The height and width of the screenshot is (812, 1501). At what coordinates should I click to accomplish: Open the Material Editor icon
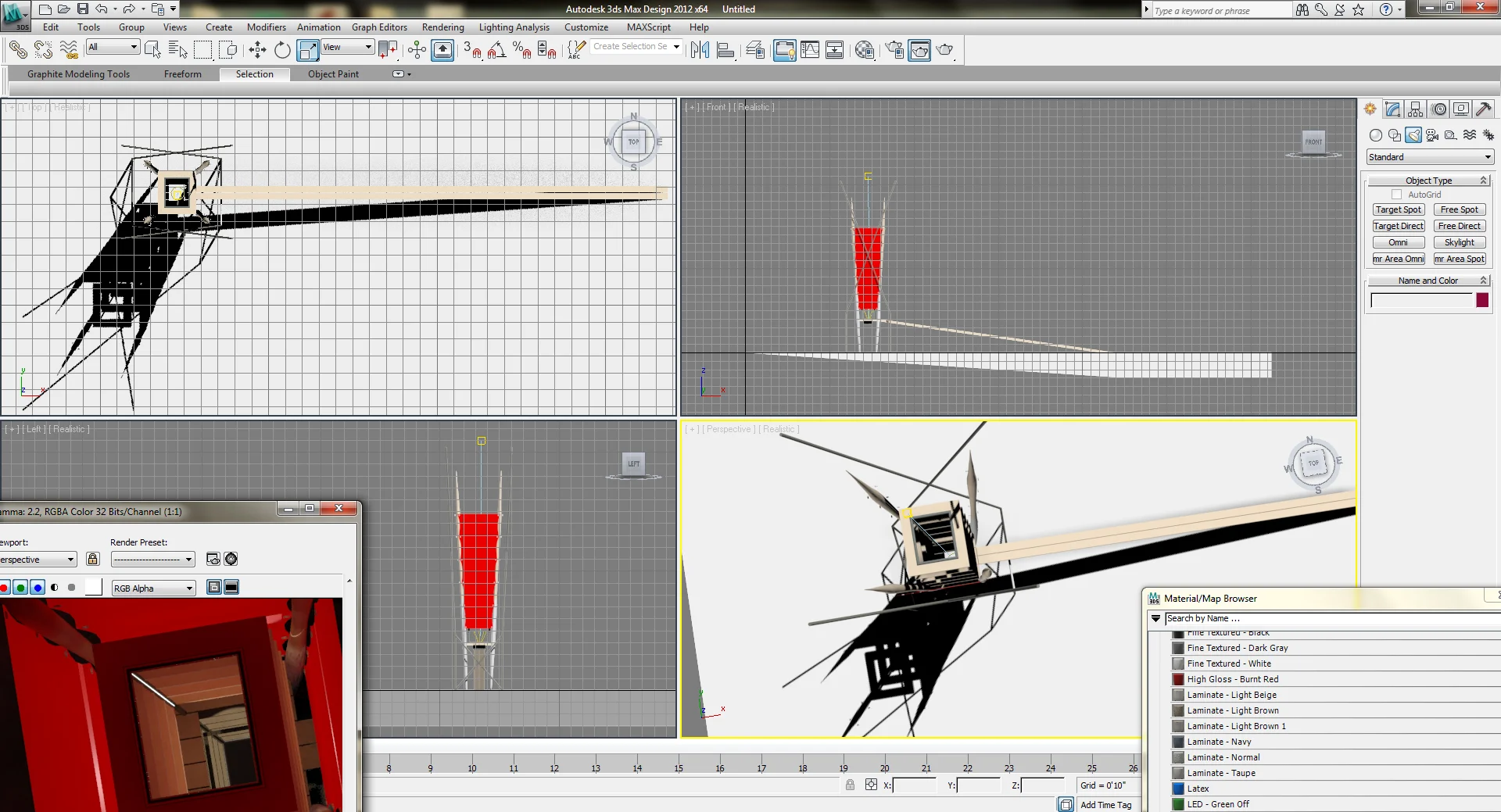[865, 50]
